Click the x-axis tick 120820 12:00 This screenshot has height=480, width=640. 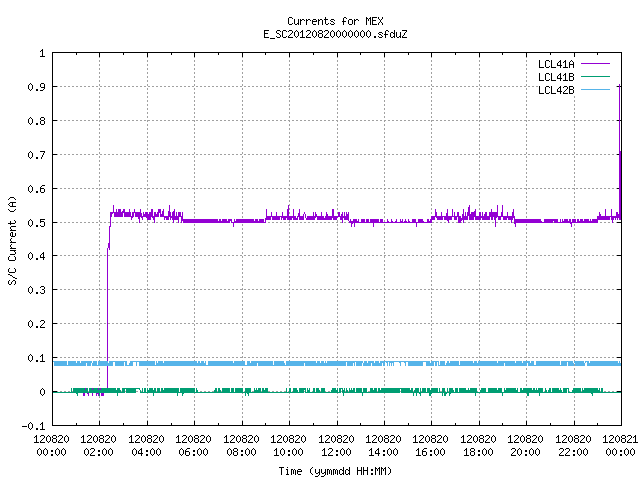tap(336, 446)
